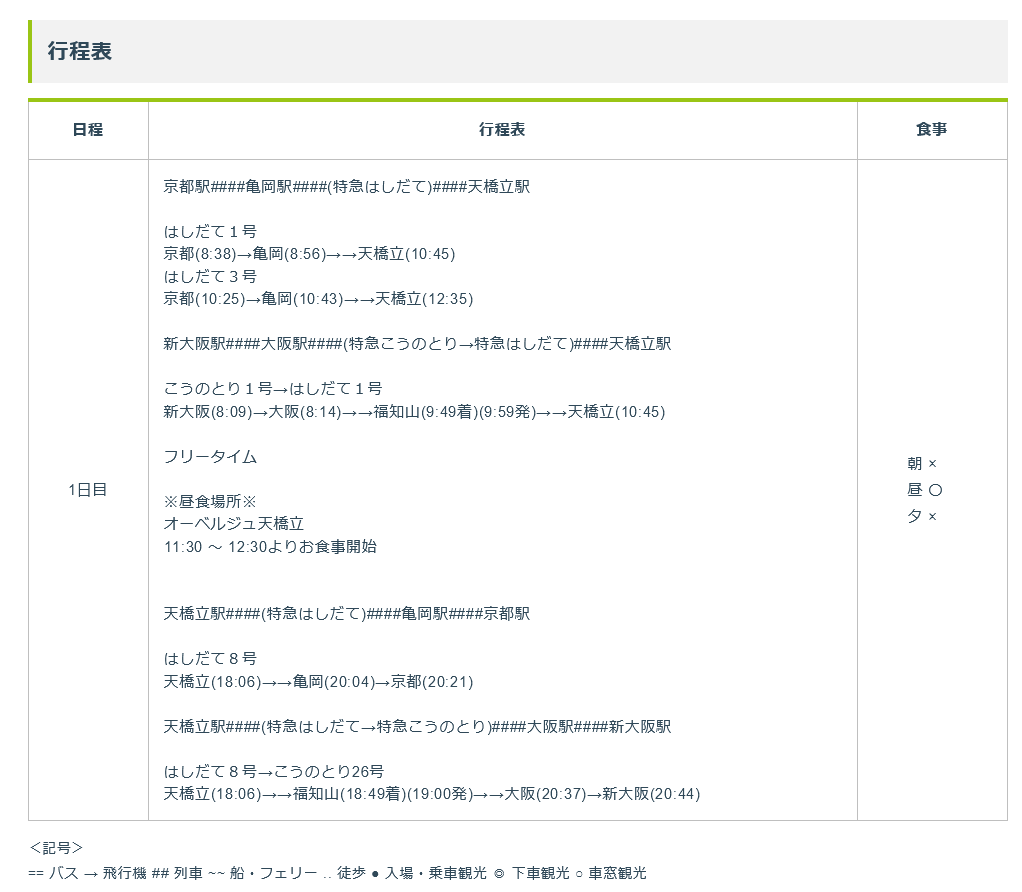Click the == バス legend entry
Viewport: 1022px width, 892px height.
(x=53, y=873)
